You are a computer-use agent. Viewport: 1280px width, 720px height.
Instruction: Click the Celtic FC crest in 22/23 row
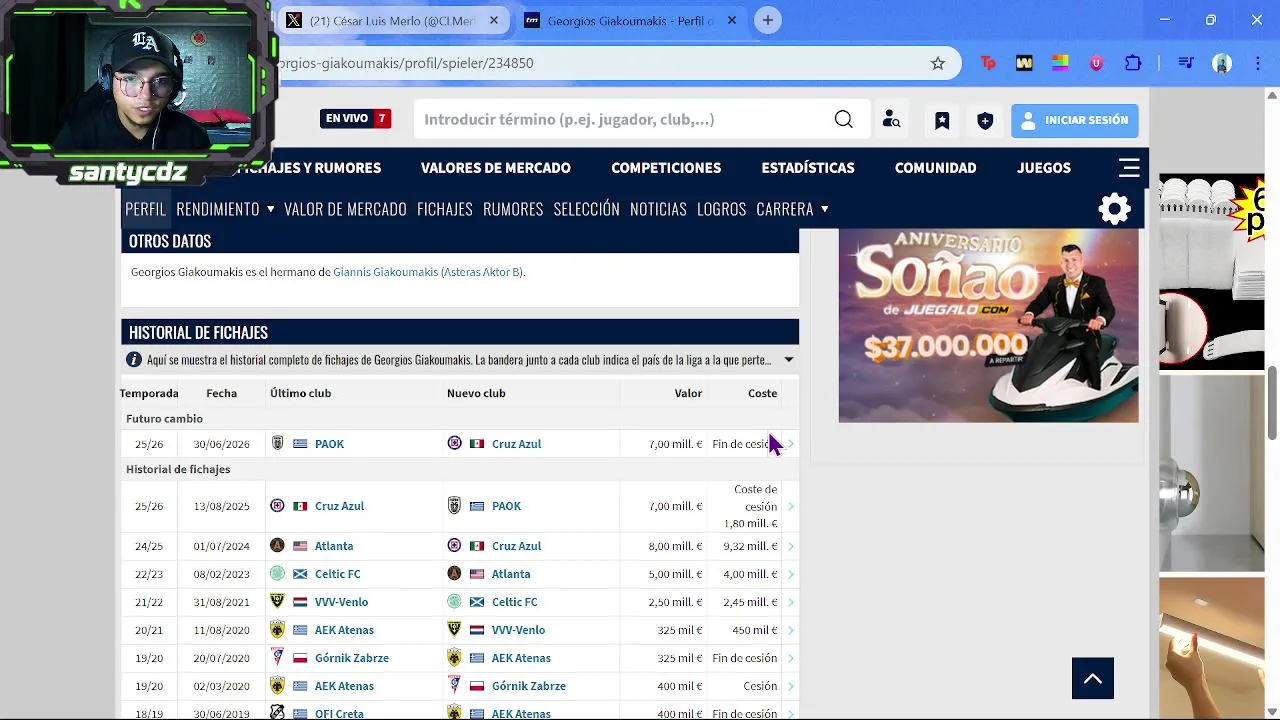coord(277,574)
